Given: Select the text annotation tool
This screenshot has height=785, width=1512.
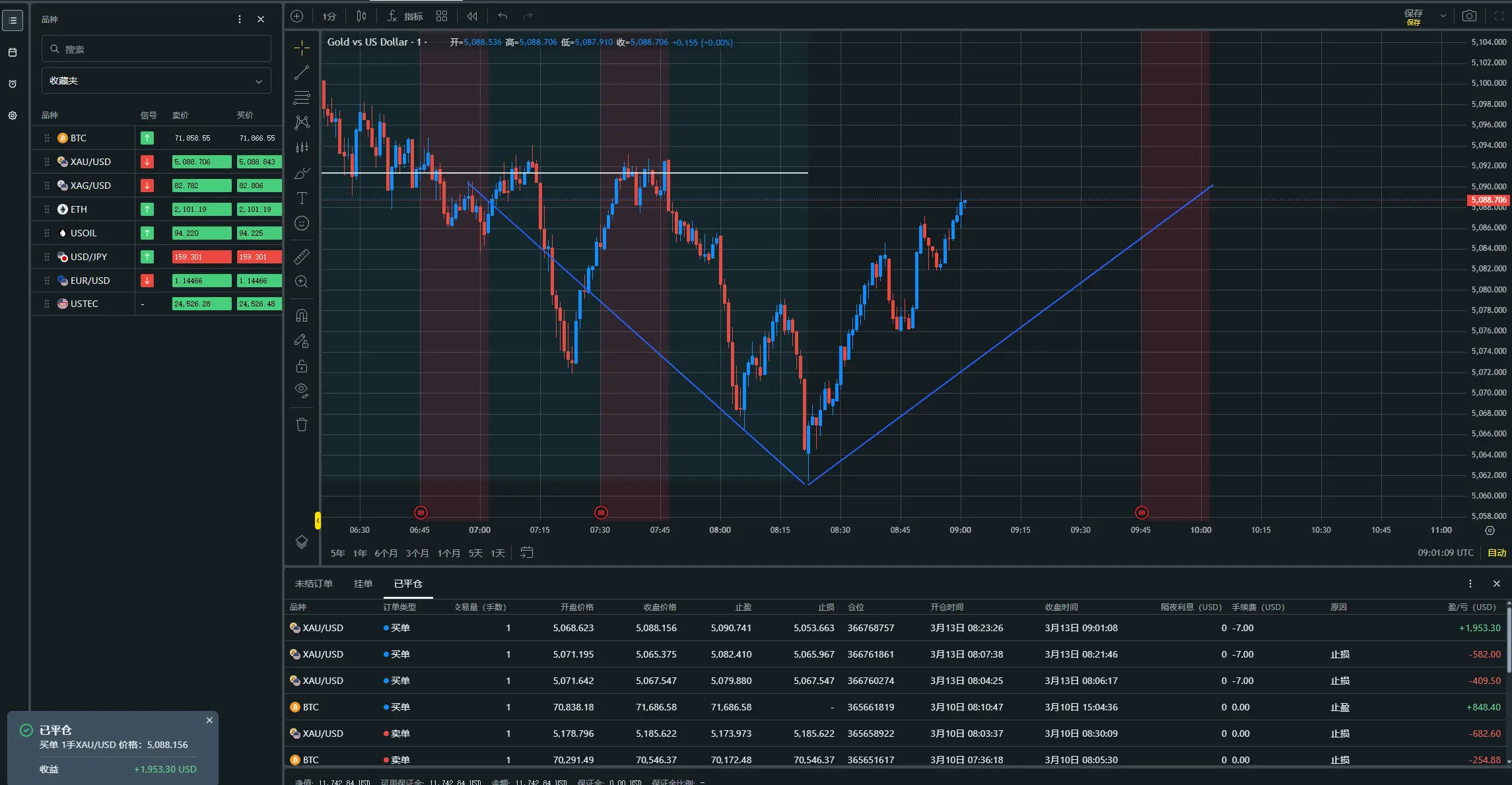Looking at the screenshot, I should tap(302, 198).
